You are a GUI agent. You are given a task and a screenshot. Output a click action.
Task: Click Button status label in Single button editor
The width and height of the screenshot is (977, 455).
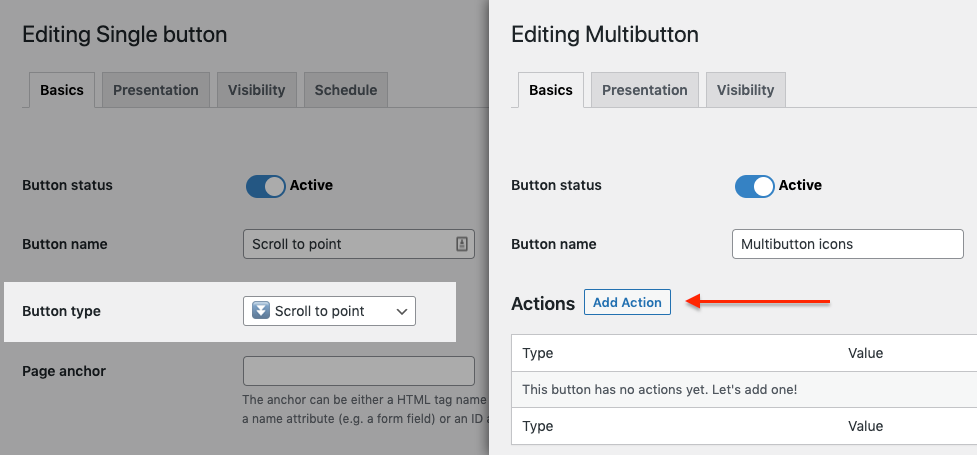(x=67, y=185)
